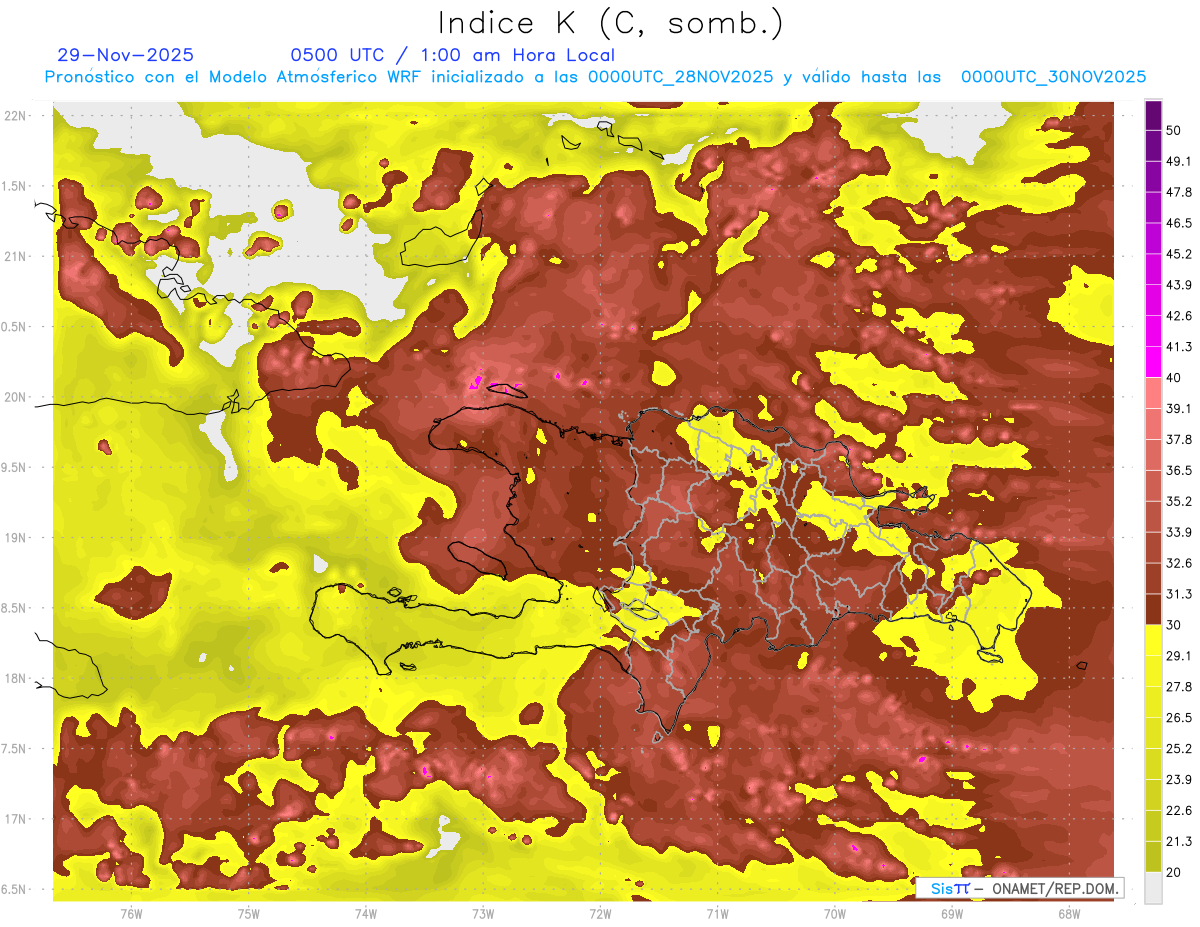1200x927 pixels.
Task: Click the colorbar value '33.9'
Action: (x=1179, y=532)
